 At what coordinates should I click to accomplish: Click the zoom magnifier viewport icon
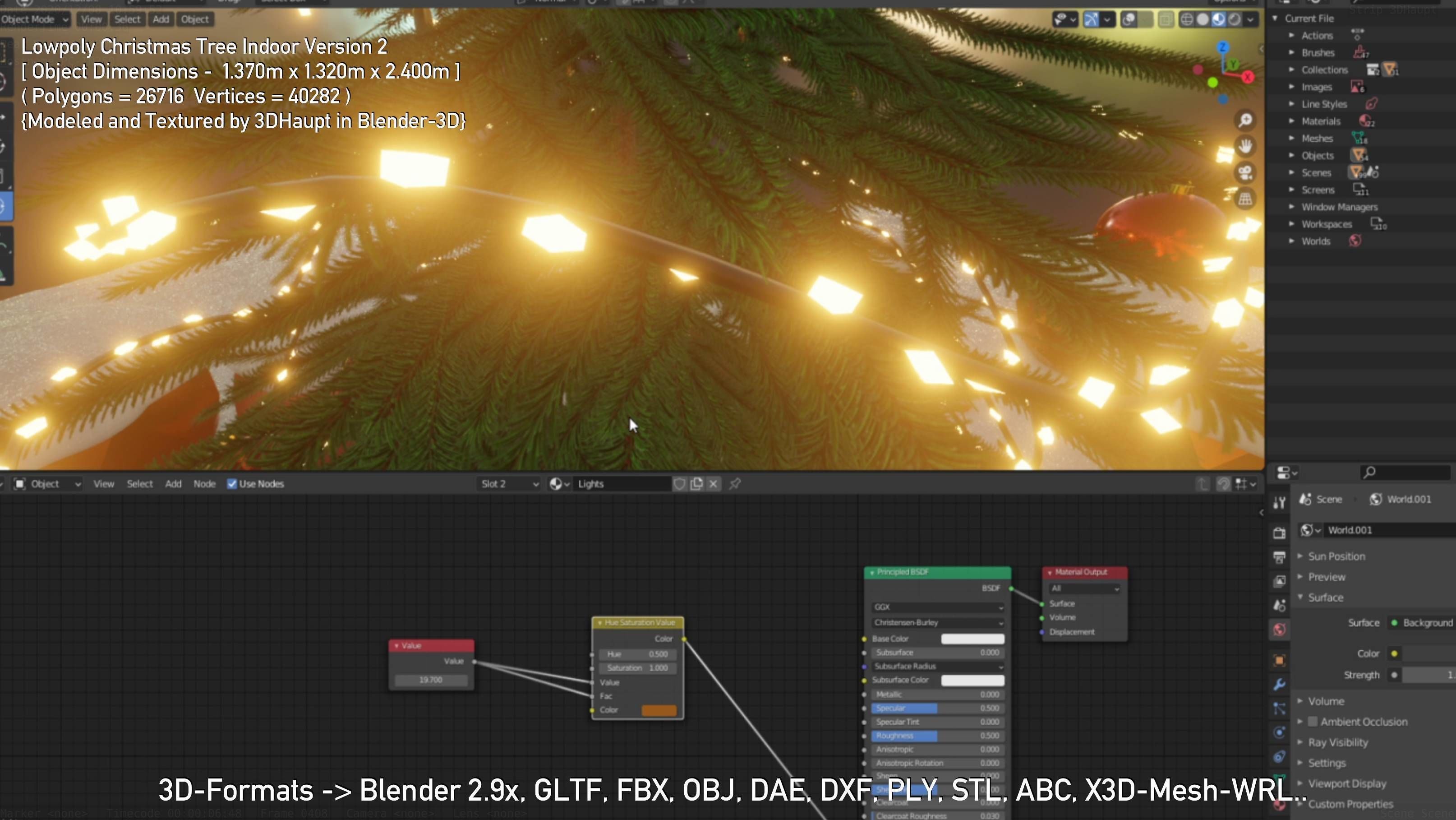point(1245,120)
